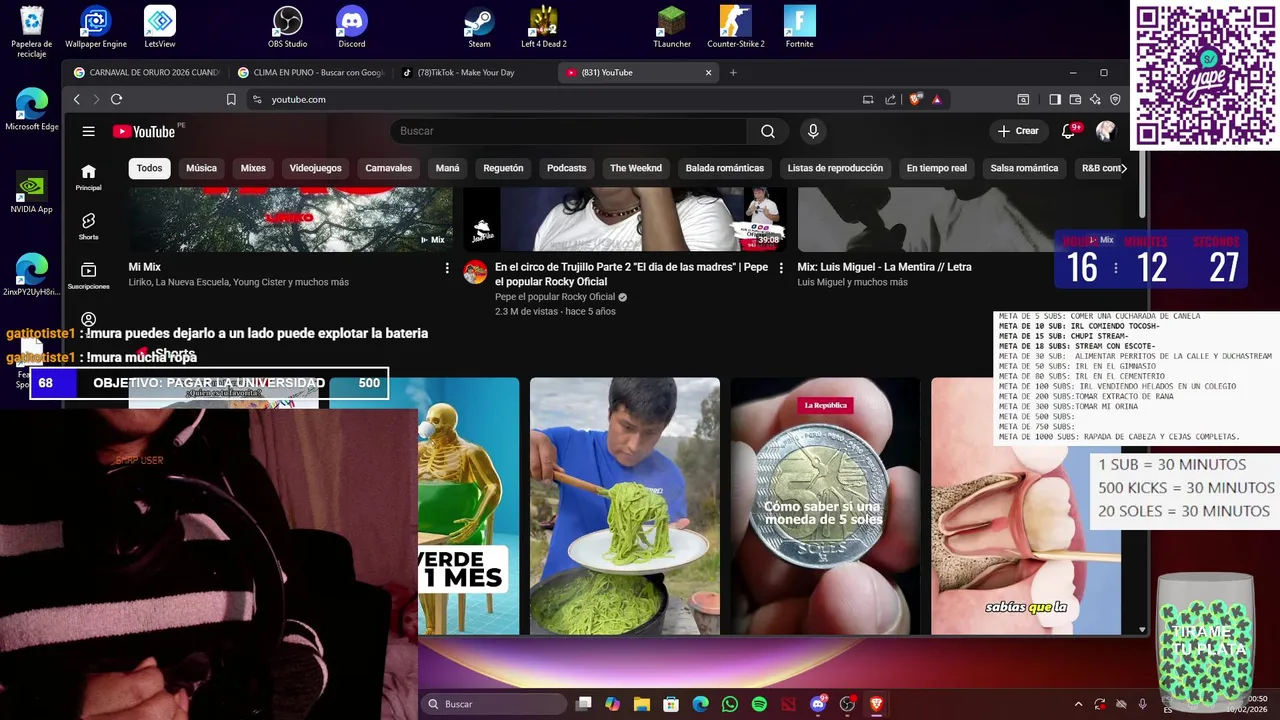1280x720 pixels.
Task: Open Brave VPN shield icon
Action: [1115, 99]
